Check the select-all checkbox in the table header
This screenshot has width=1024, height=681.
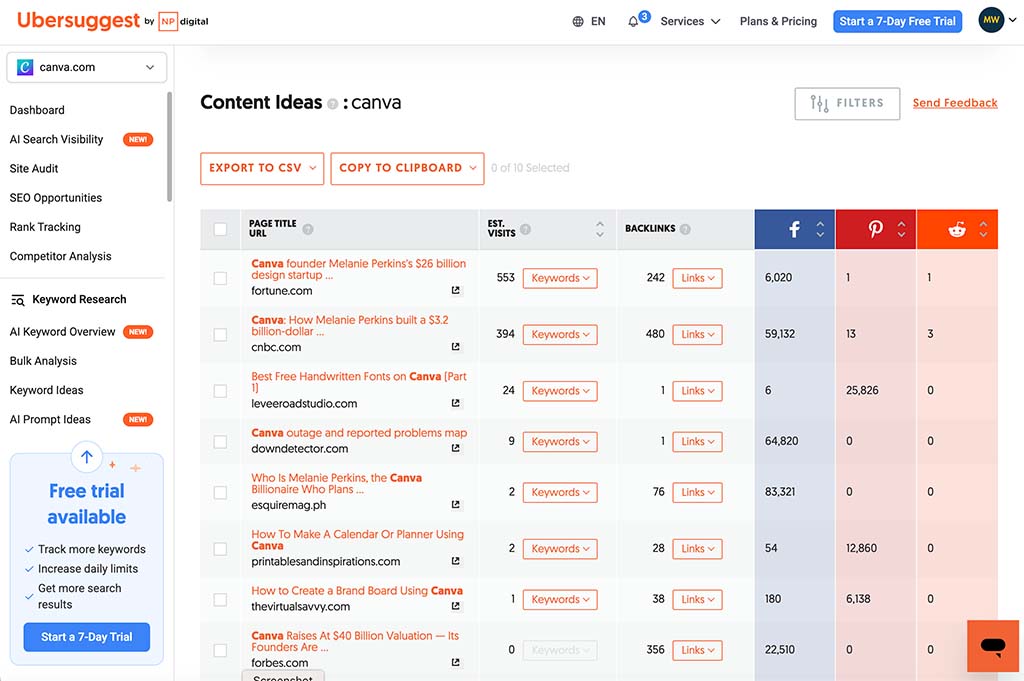(220, 229)
